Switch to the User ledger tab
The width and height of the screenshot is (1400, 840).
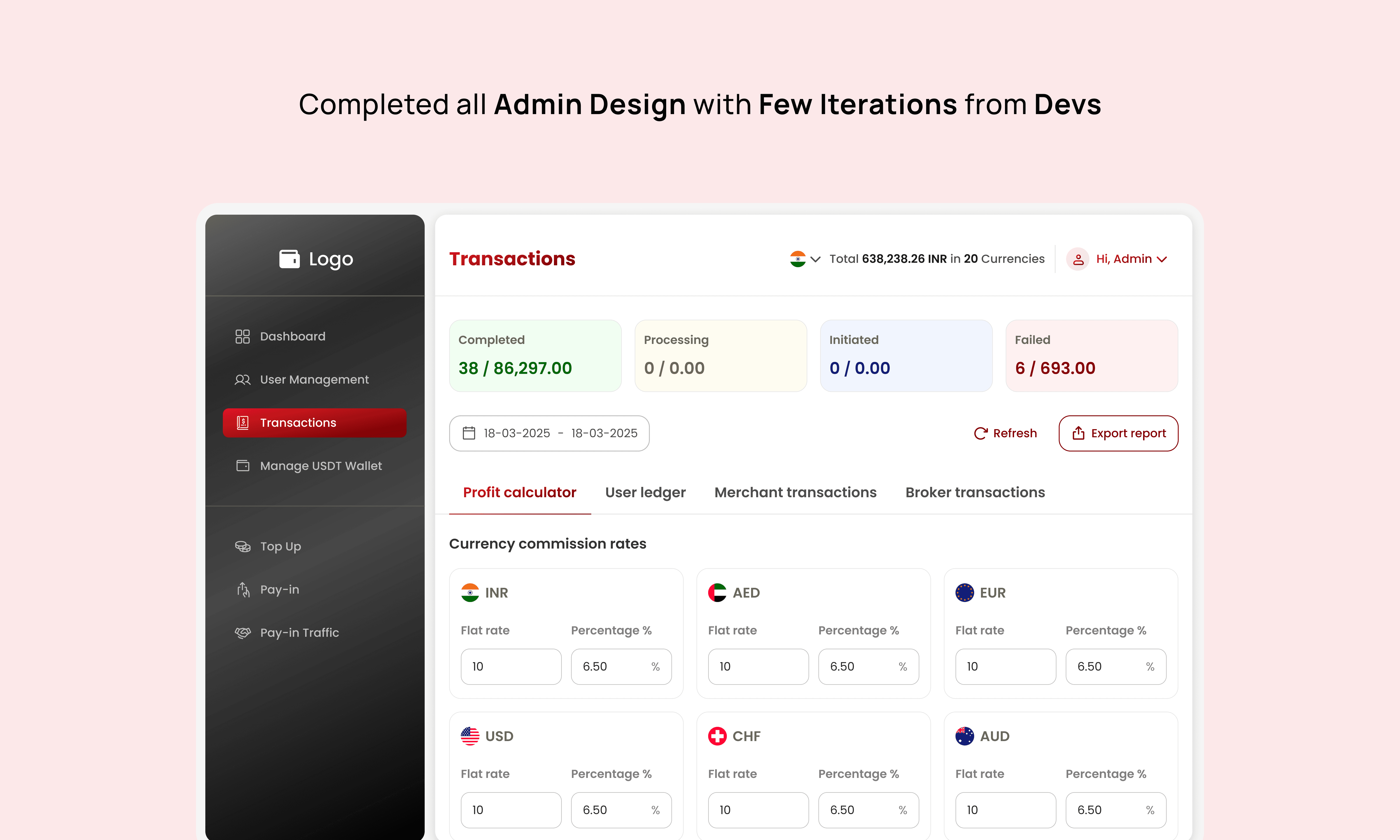[x=645, y=493]
